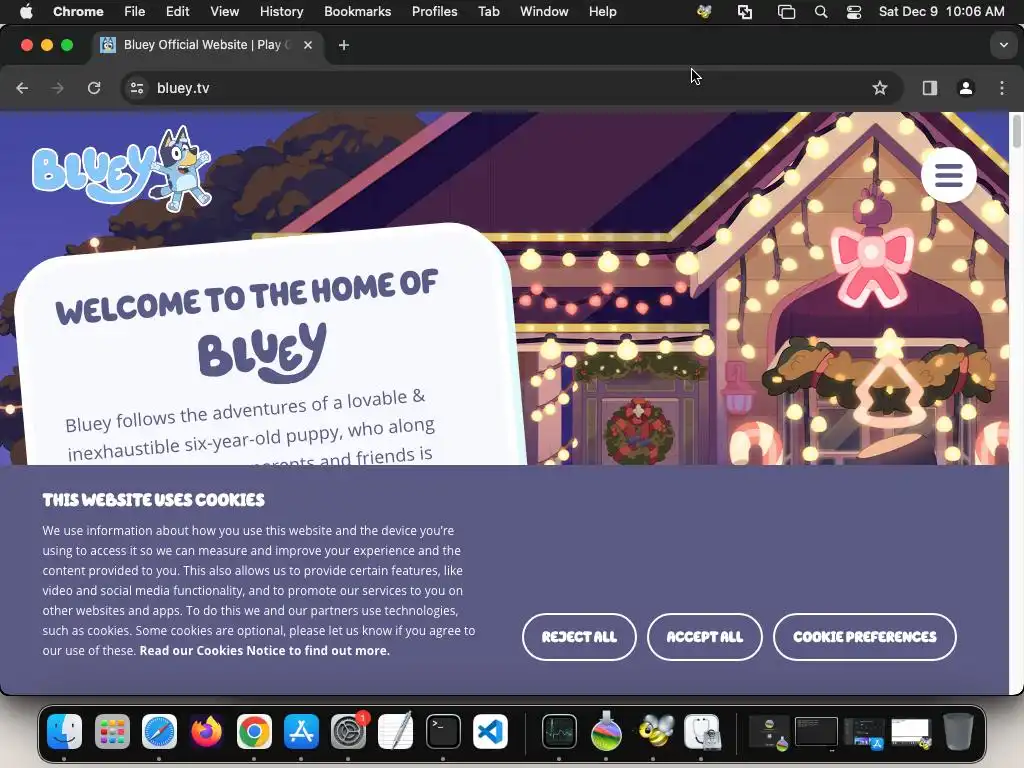Open TextEdit from the Dock
The height and width of the screenshot is (768, 1024).
[396, 731]
